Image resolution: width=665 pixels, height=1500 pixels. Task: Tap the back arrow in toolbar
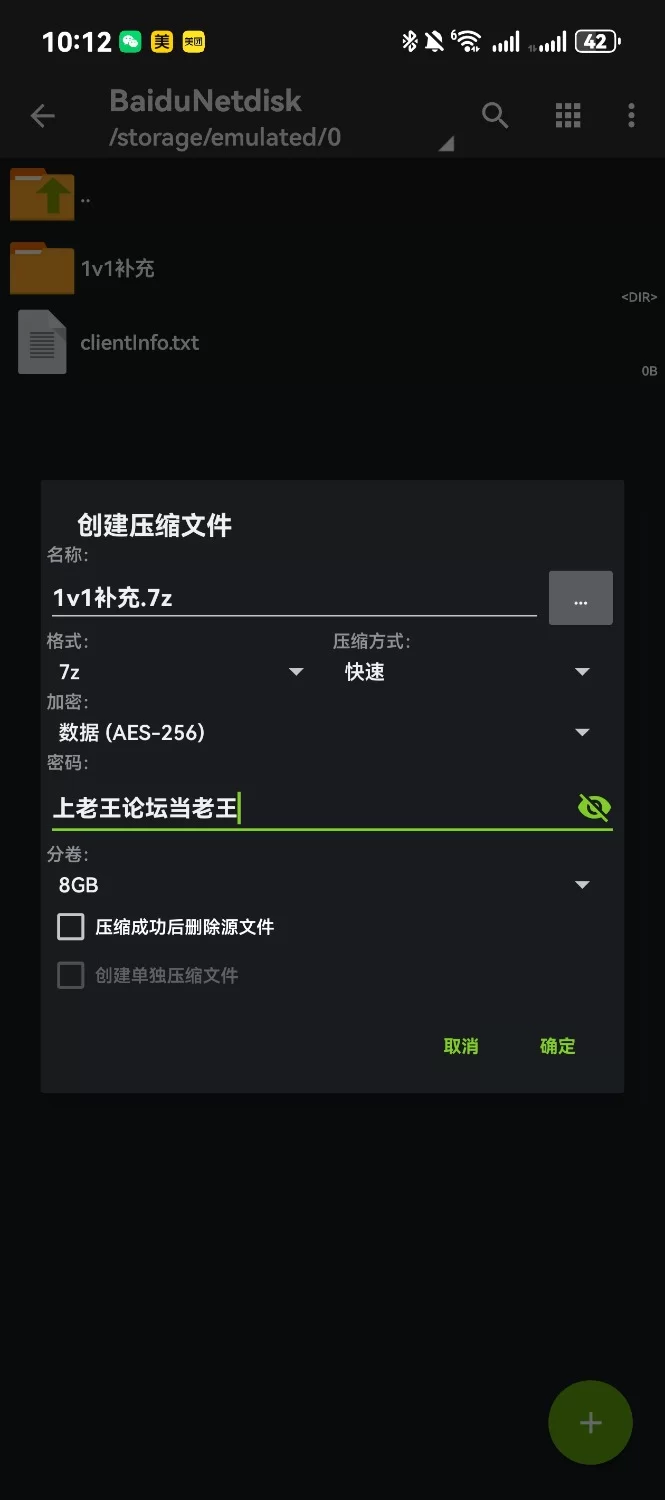point(42,117)
